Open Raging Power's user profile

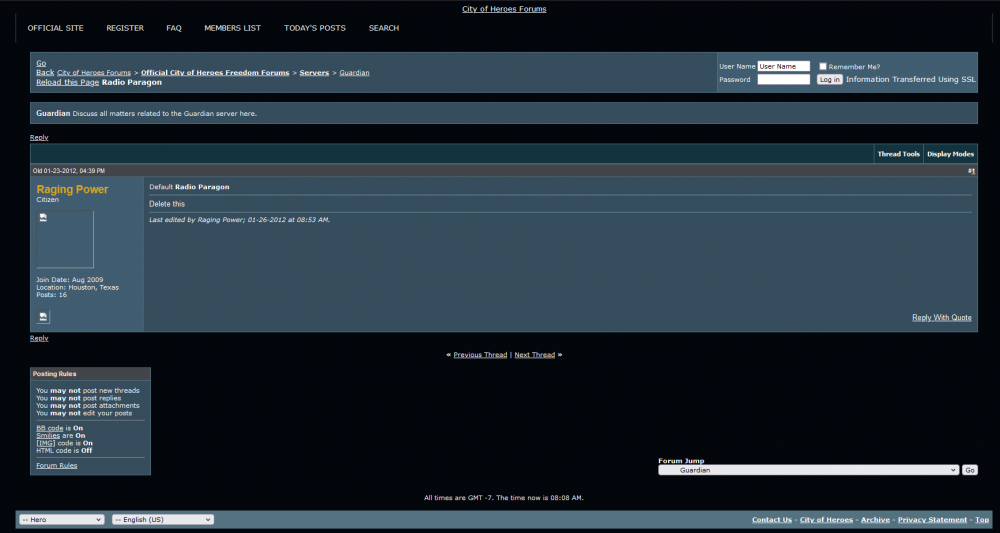click(x=72, y=189)
